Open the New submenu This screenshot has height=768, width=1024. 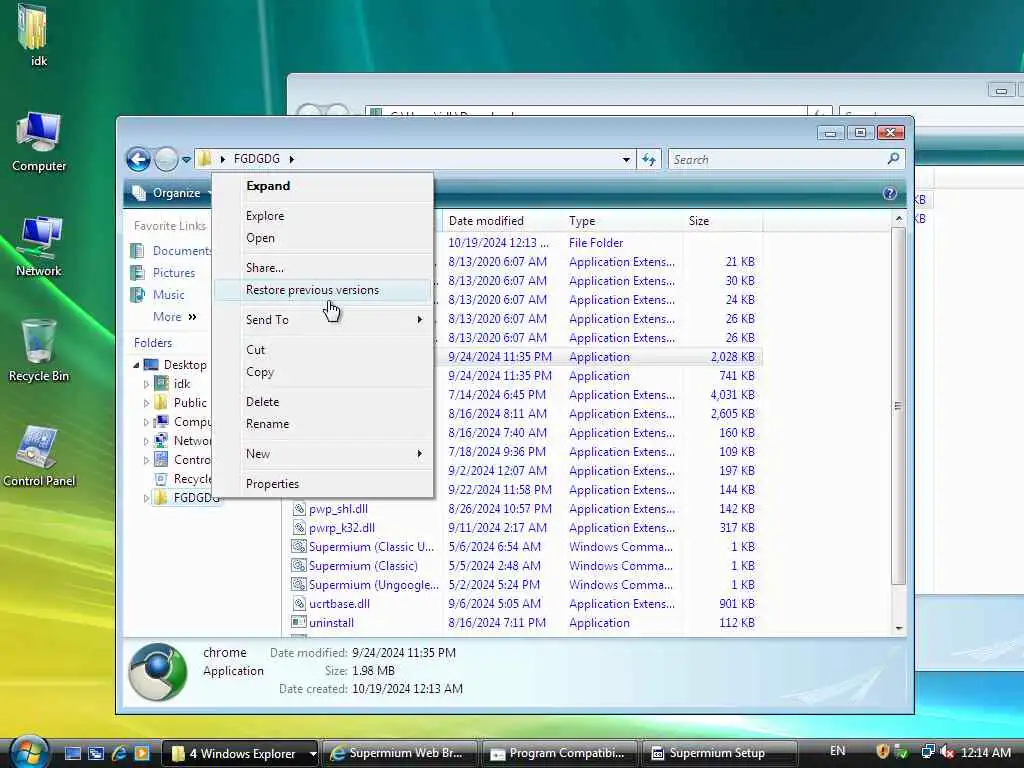coord(323,454)
